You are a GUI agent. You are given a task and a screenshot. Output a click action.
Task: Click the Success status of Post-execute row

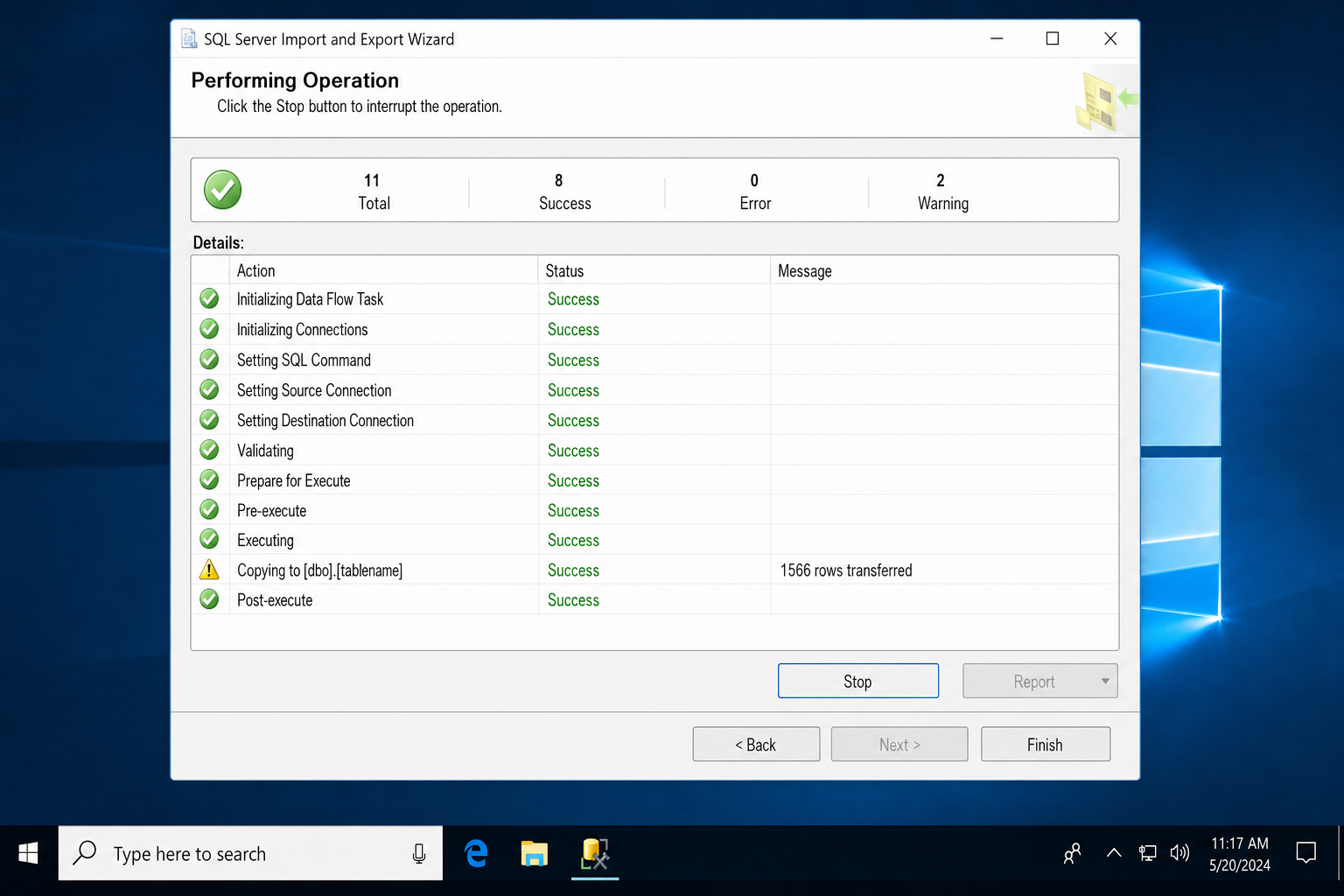click(573, 600)
